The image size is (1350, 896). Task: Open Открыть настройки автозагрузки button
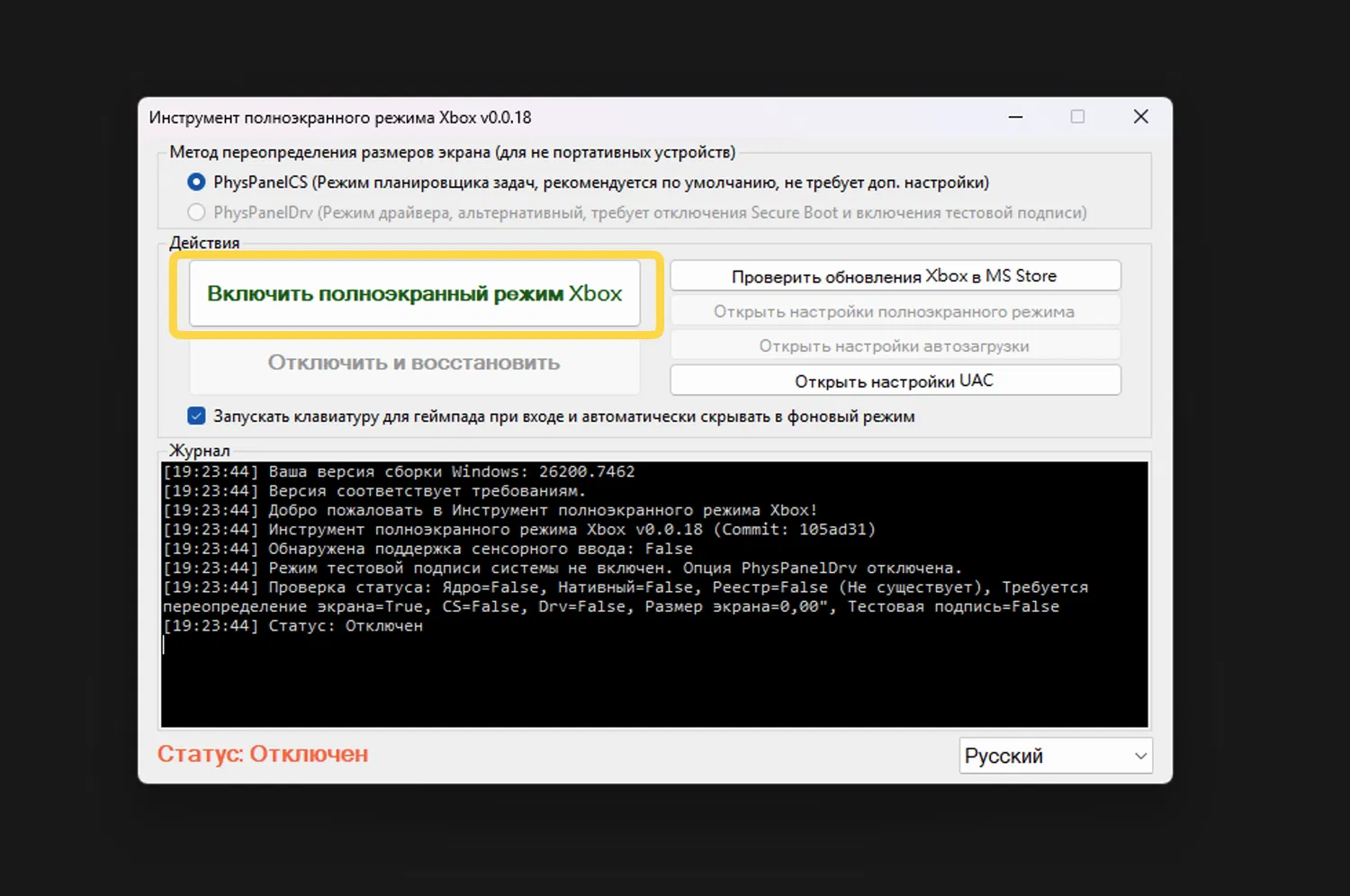click(895, 346)
